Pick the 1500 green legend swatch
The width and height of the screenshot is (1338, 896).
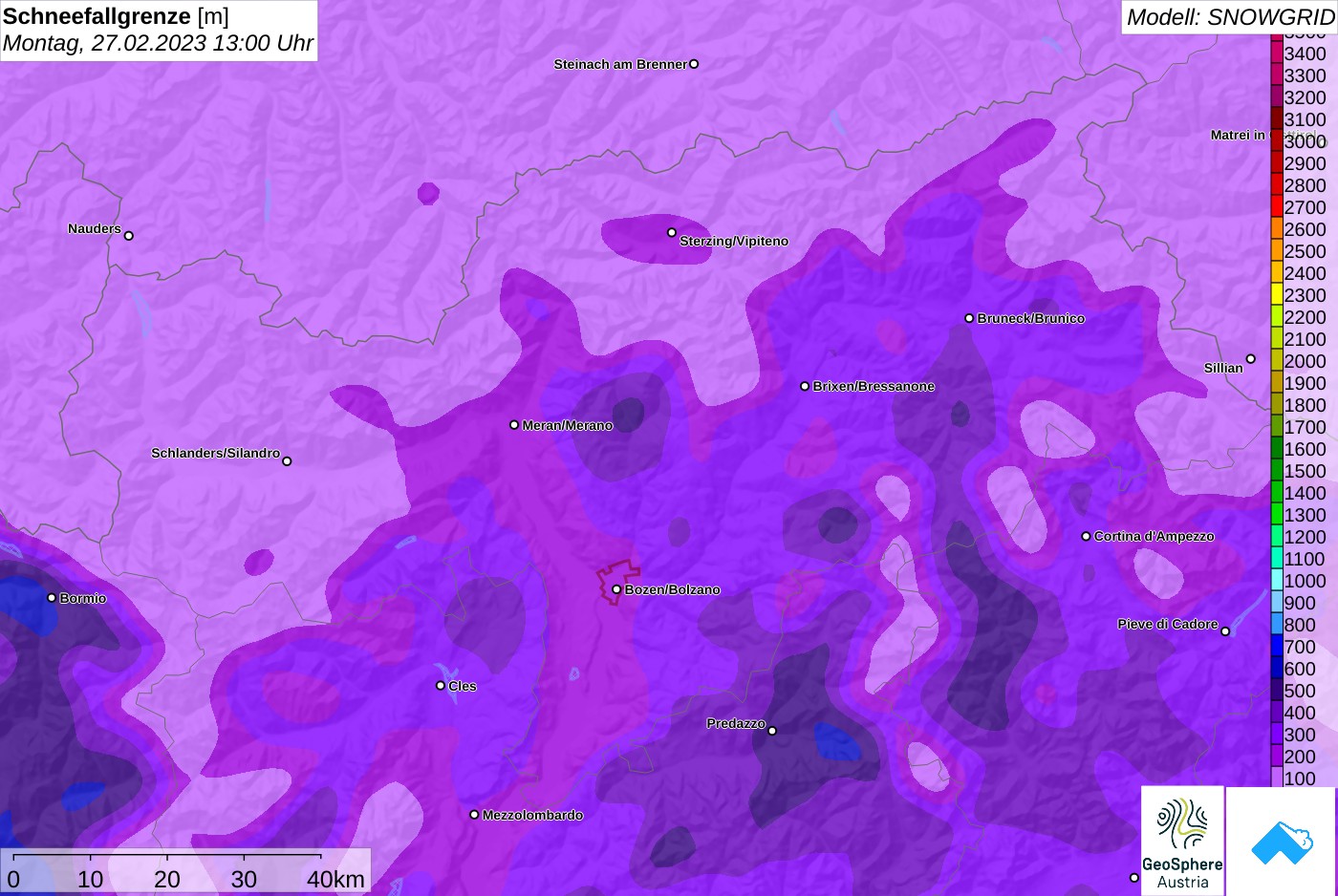tap(1276, 470)
